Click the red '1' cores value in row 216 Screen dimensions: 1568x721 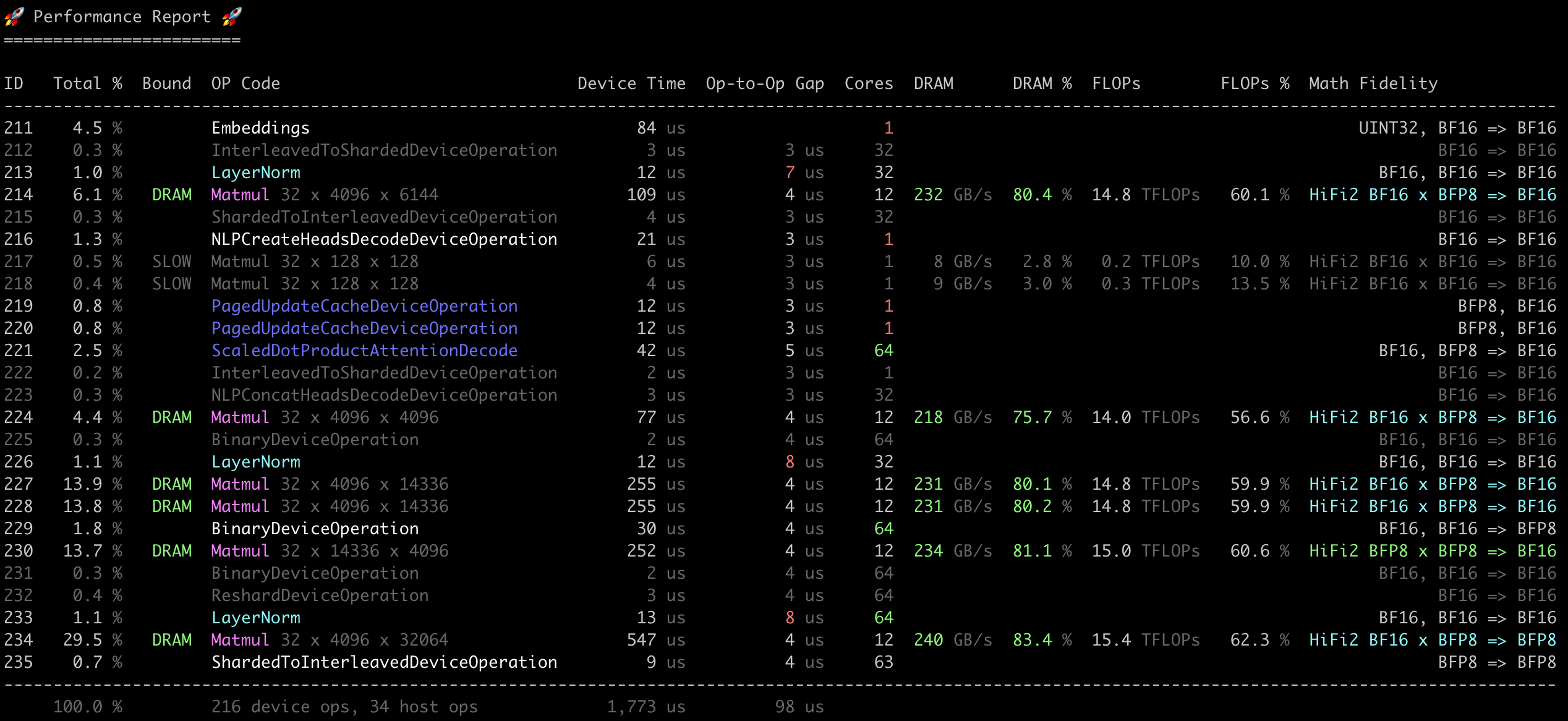coord(888,239)
